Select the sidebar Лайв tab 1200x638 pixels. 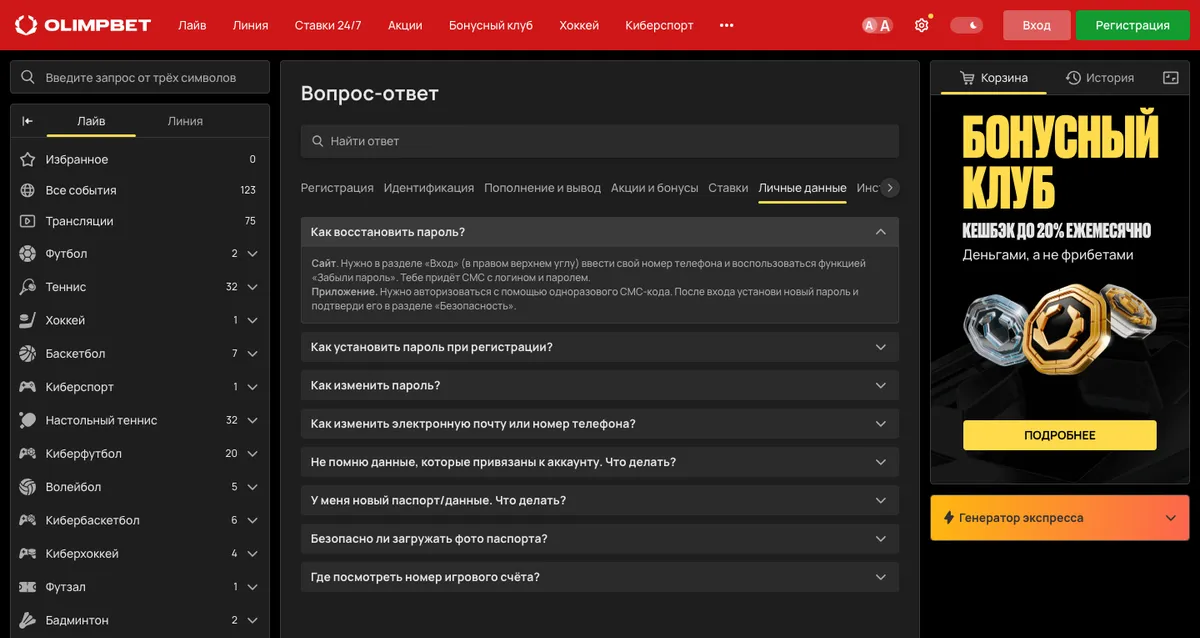point(91,121)
